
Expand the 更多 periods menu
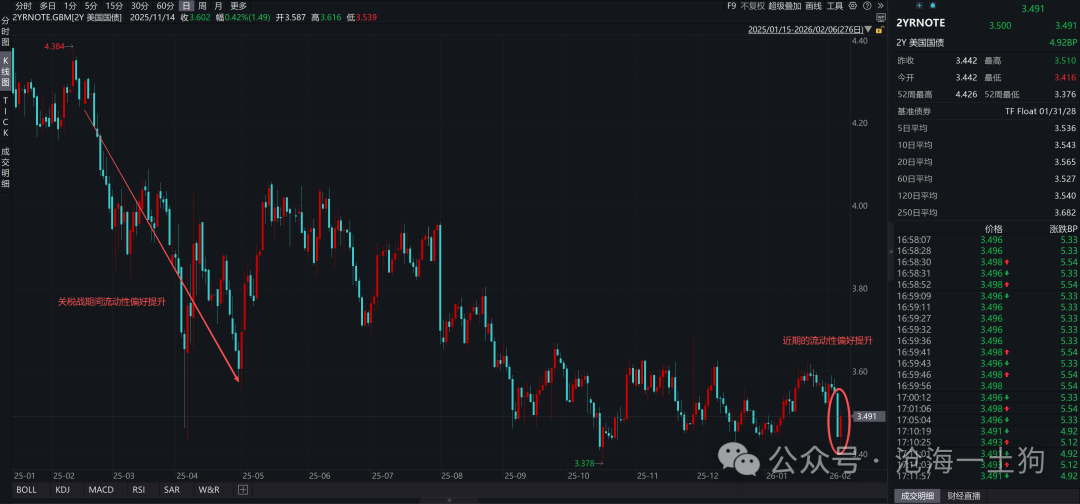238,6
